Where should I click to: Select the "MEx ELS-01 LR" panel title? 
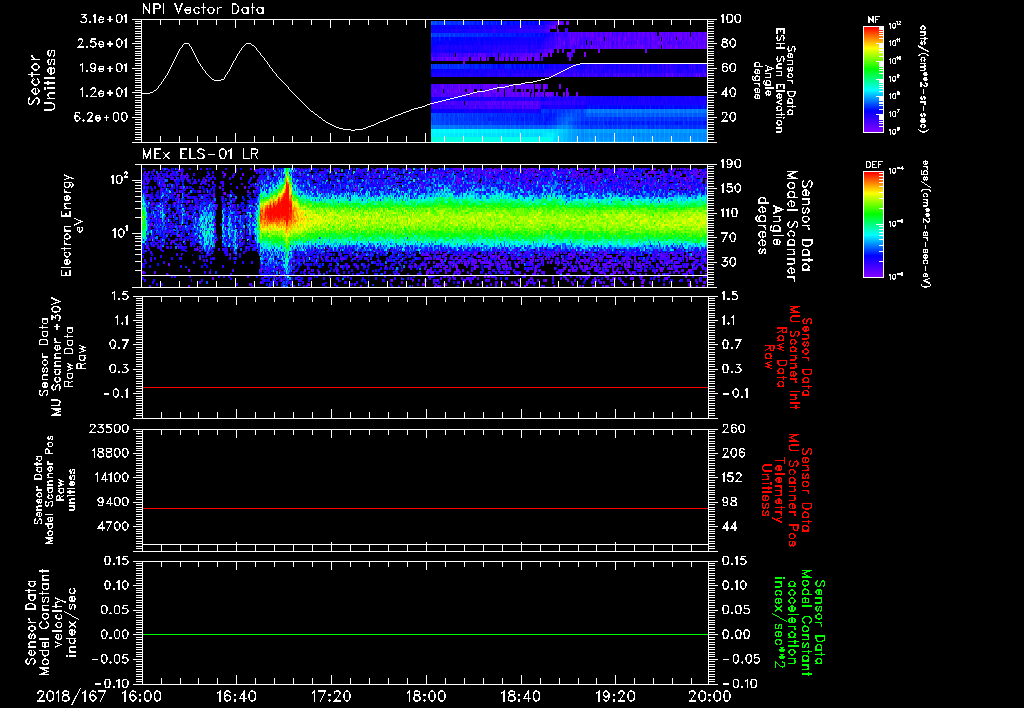200,154
